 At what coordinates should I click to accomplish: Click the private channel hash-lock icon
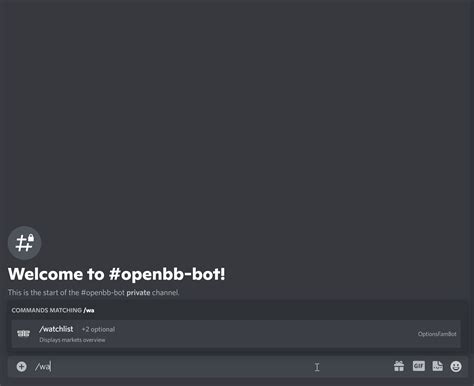point(24,243)
